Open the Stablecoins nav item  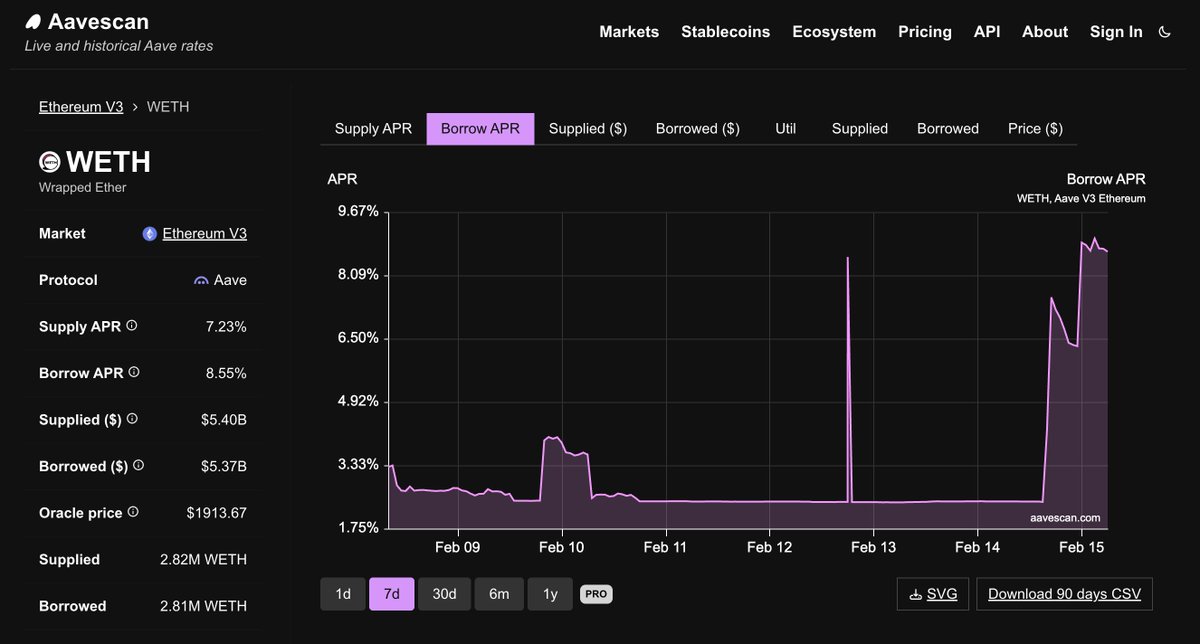click(726, 32)
